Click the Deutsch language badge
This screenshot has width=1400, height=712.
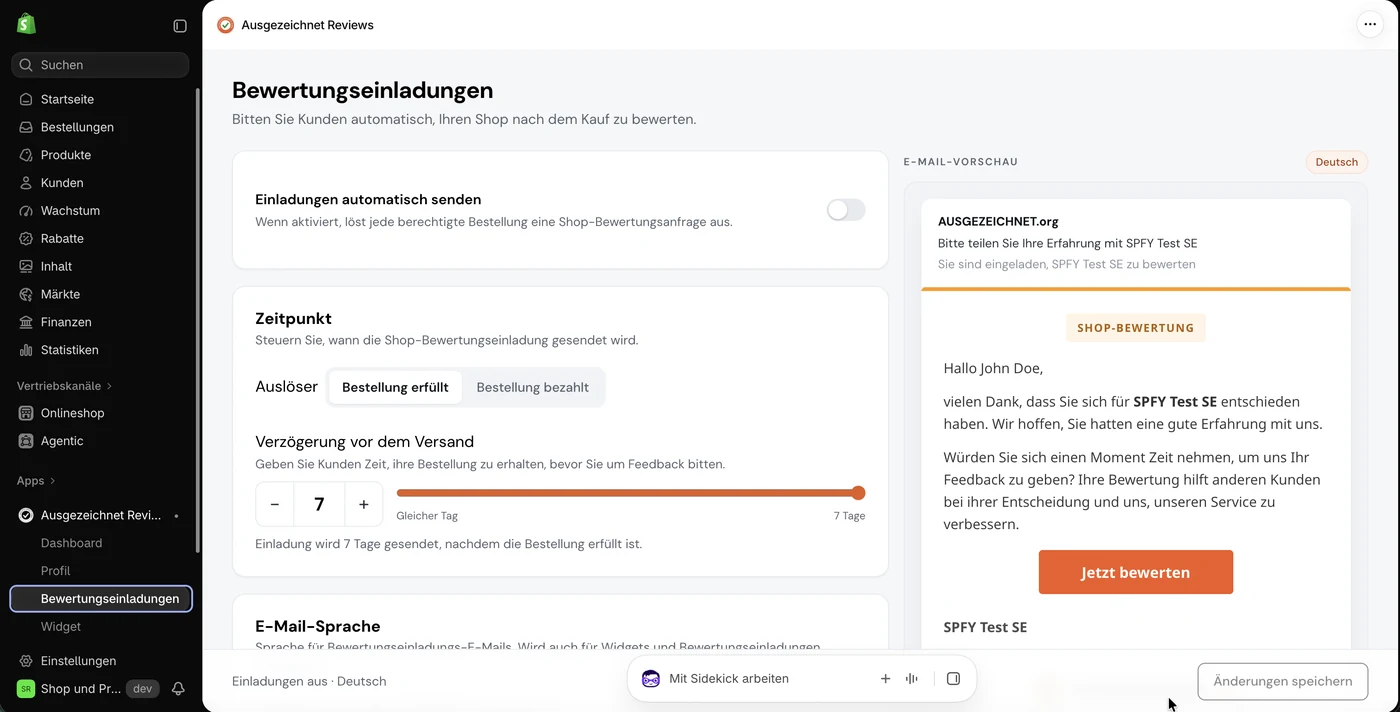point(1337,162)
